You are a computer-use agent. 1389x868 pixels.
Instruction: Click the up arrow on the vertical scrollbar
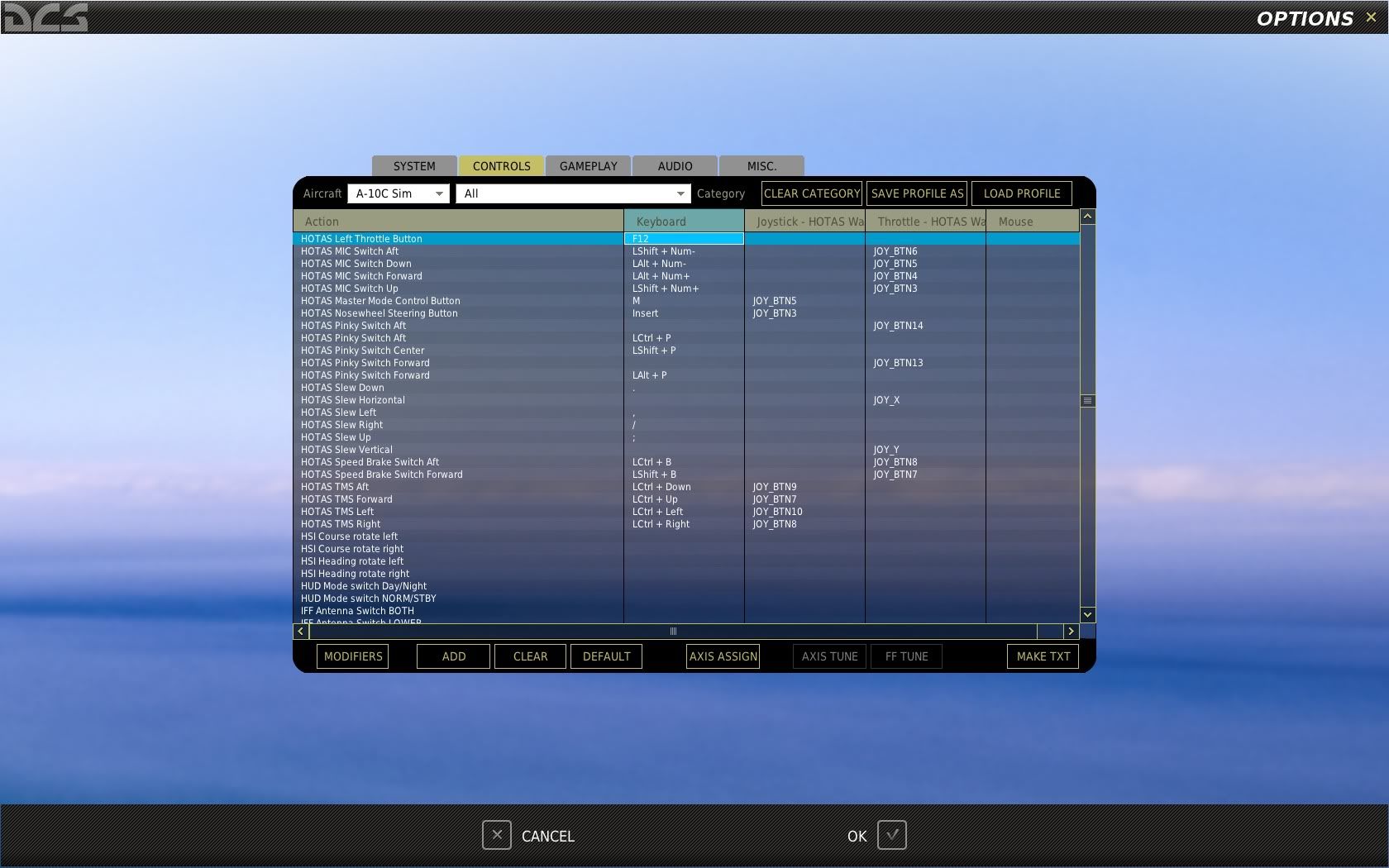pos(1087,216)
